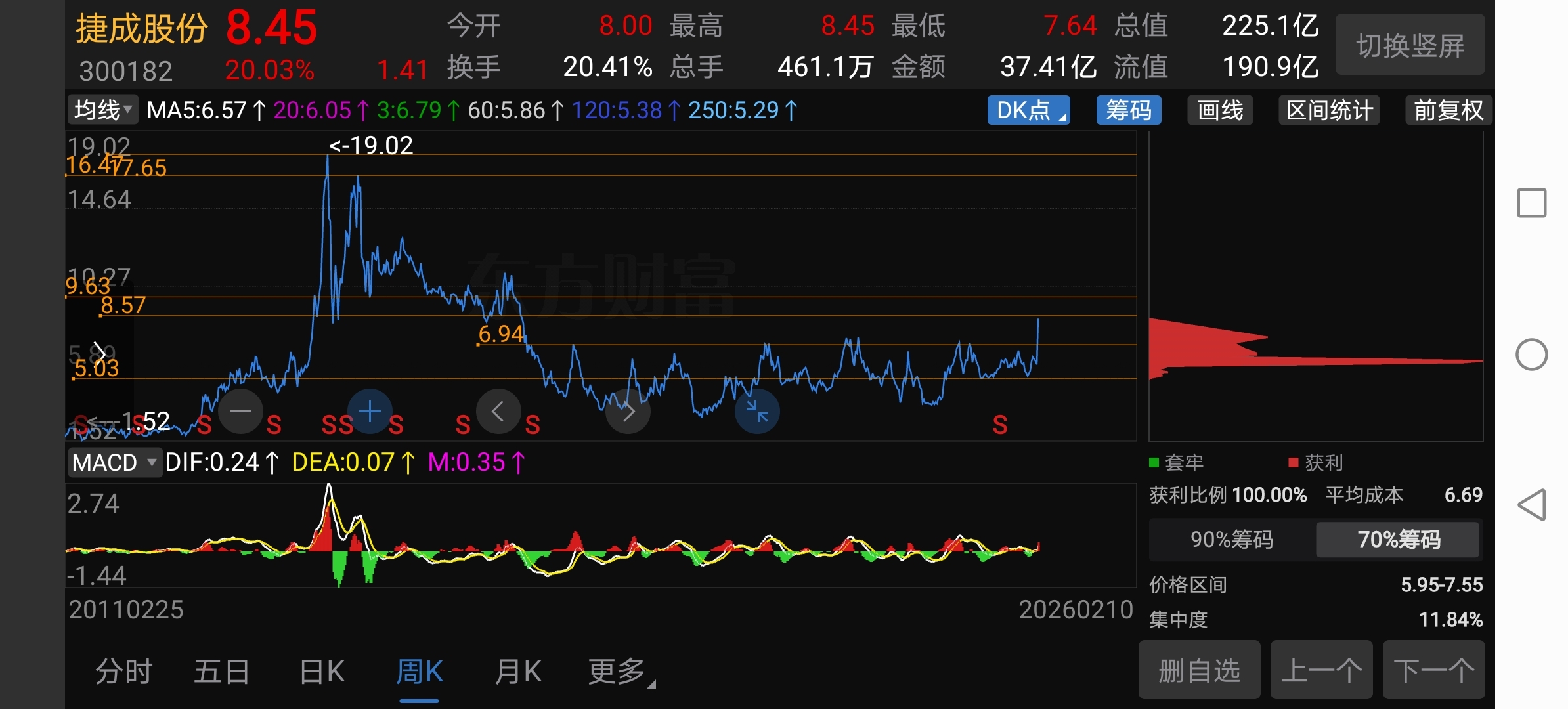Select the 90%筹码 option
The image size is (1568, 709).
[1232, 540]
